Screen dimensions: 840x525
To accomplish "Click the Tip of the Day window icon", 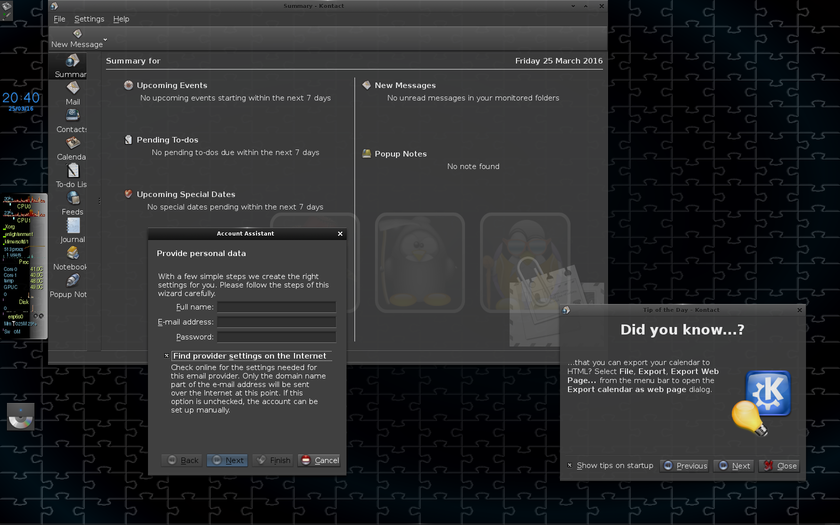I will [566, 310].
